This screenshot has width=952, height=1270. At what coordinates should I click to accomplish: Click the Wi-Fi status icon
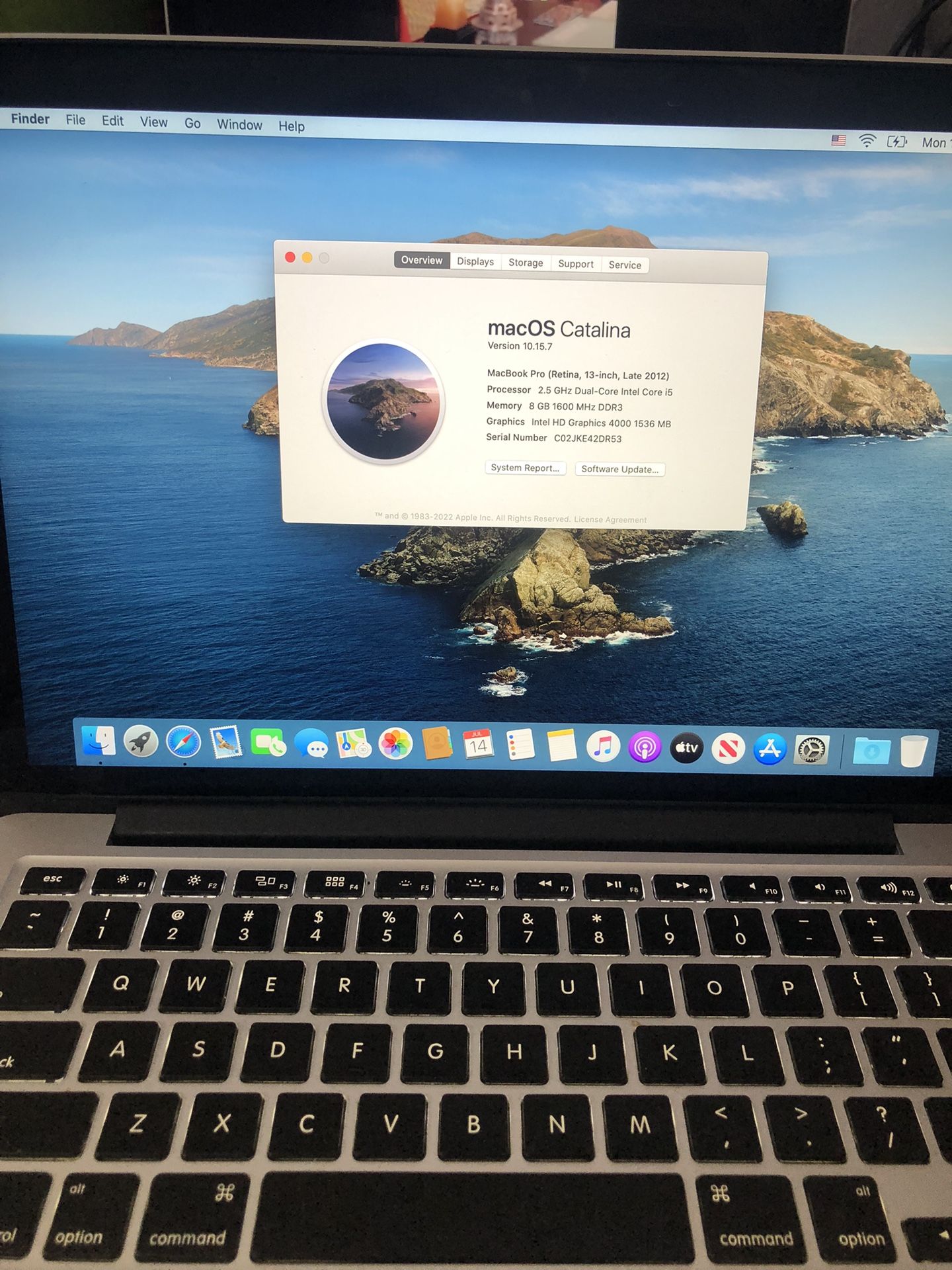[x=867, y=140]
